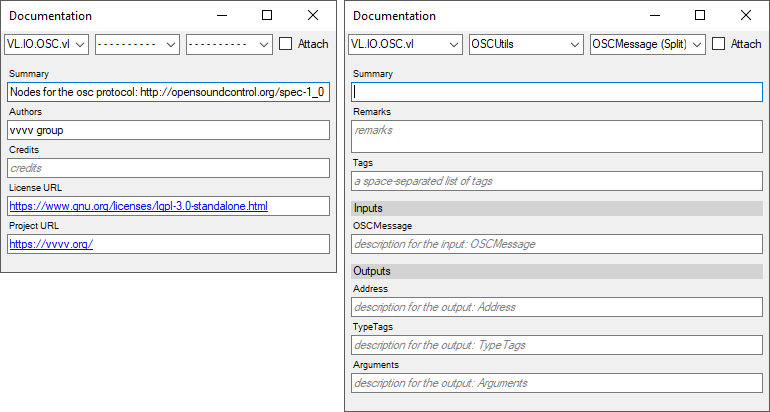Expand the third dropdown in left window

tap(229, 44)
